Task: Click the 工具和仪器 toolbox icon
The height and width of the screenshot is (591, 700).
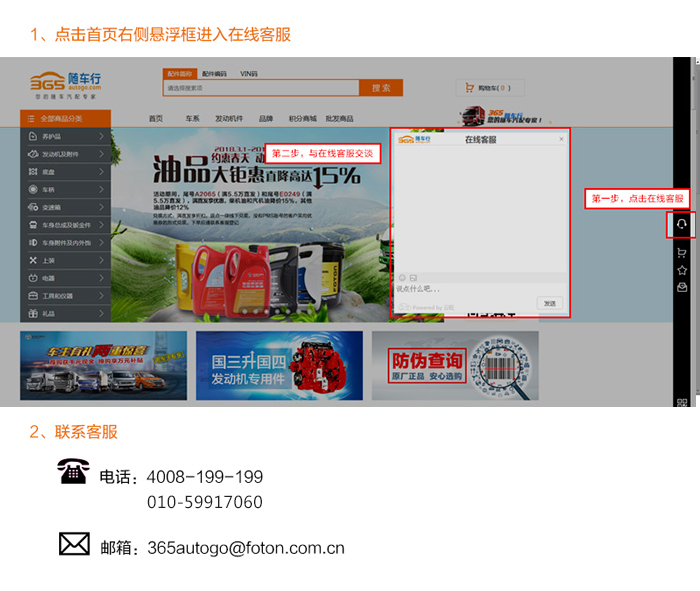Action: 33,296
